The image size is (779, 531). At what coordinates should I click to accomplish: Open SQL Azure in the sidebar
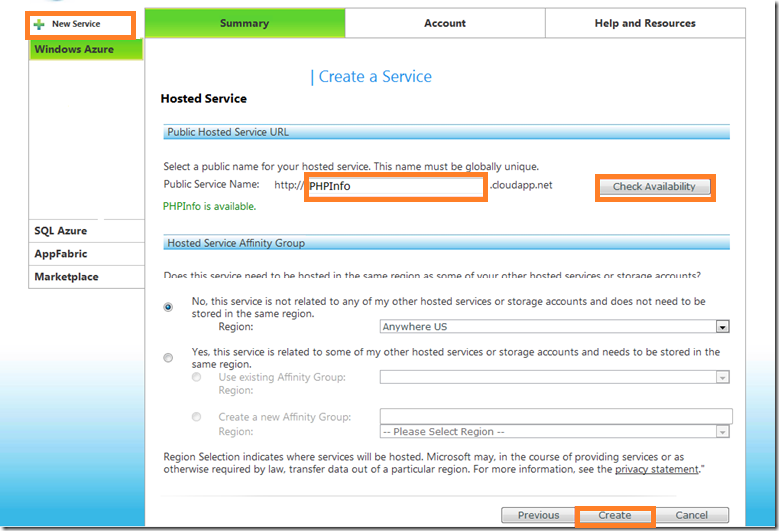point(86,231)
